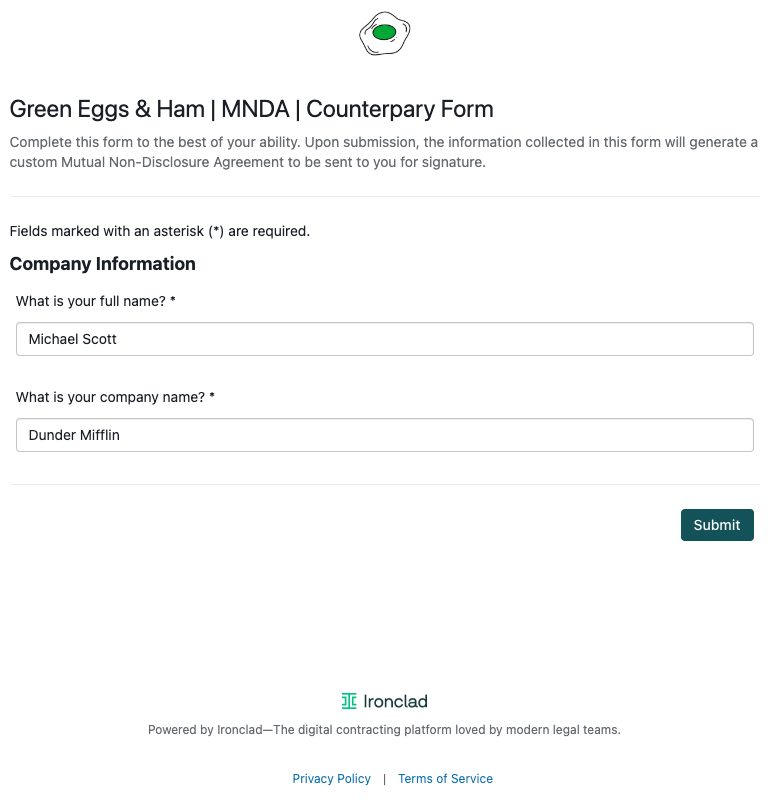Image resolution: width=768 pixels, height=805 pixels.
Task: Focus the full name input field
Action: coord(385,339)
